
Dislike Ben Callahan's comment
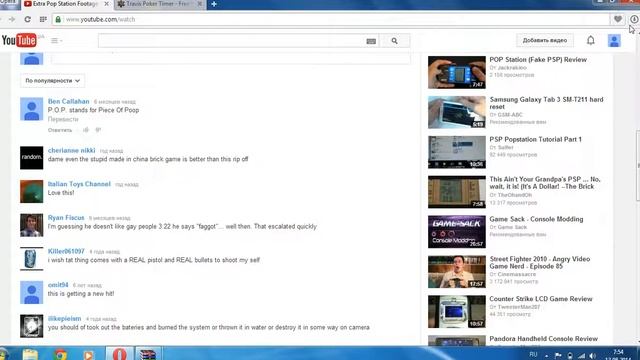(x=98, y=130)
